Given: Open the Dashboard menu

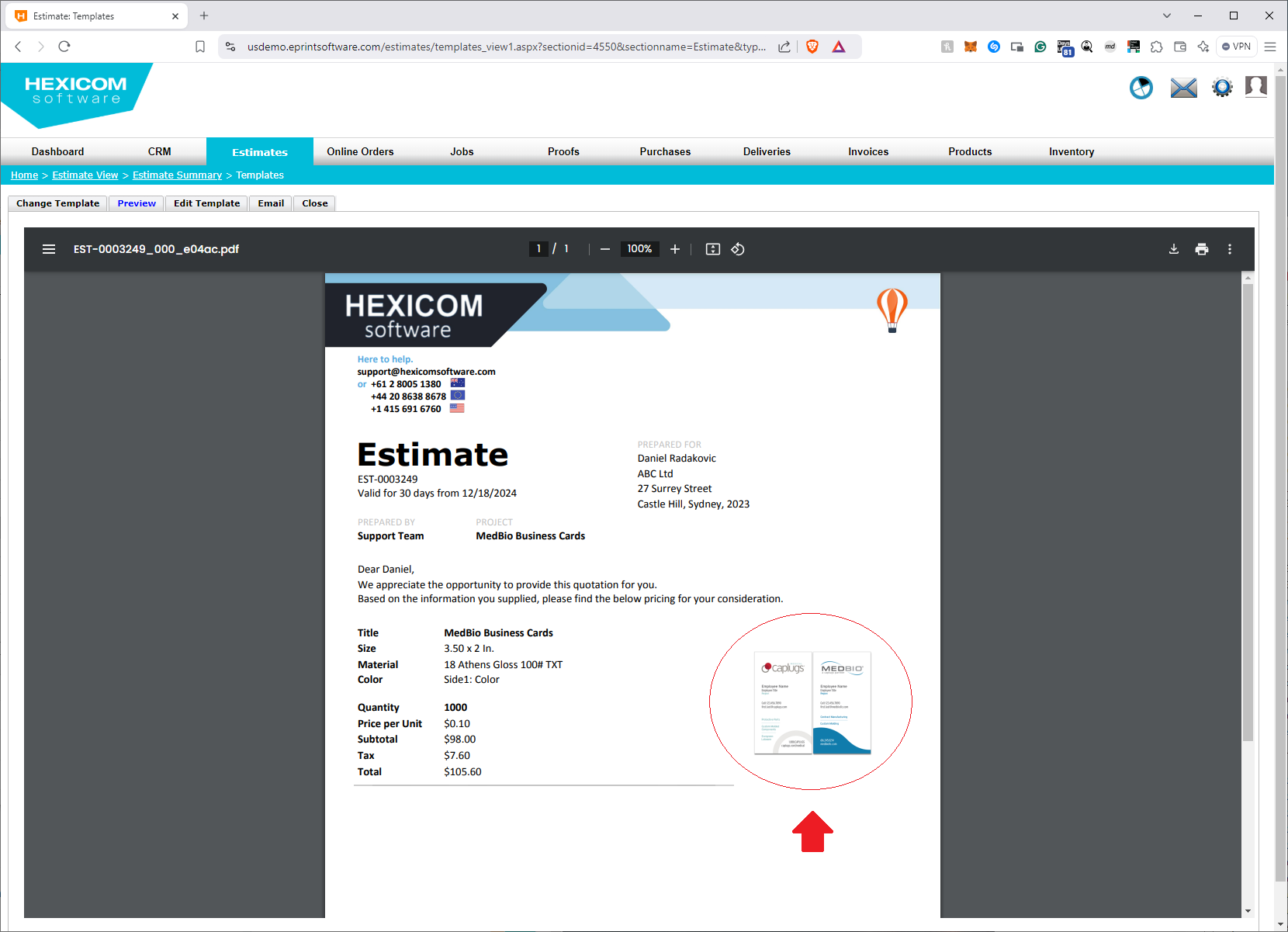Looking at the screenshot, I should pos(58,151).
